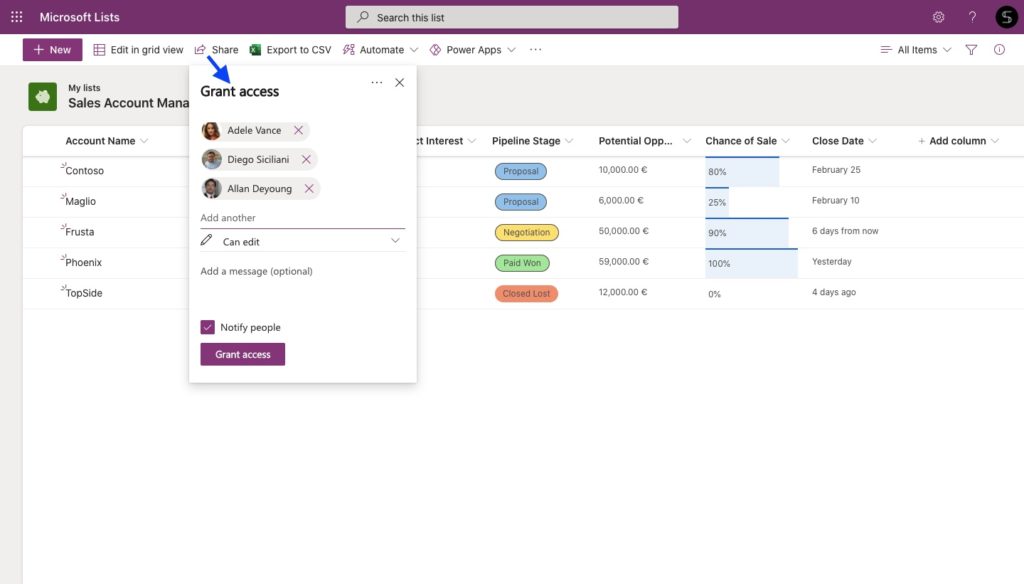Screen dimensions: 1024x584
Task: Open the settings gear icon
Action: point(938,17)
